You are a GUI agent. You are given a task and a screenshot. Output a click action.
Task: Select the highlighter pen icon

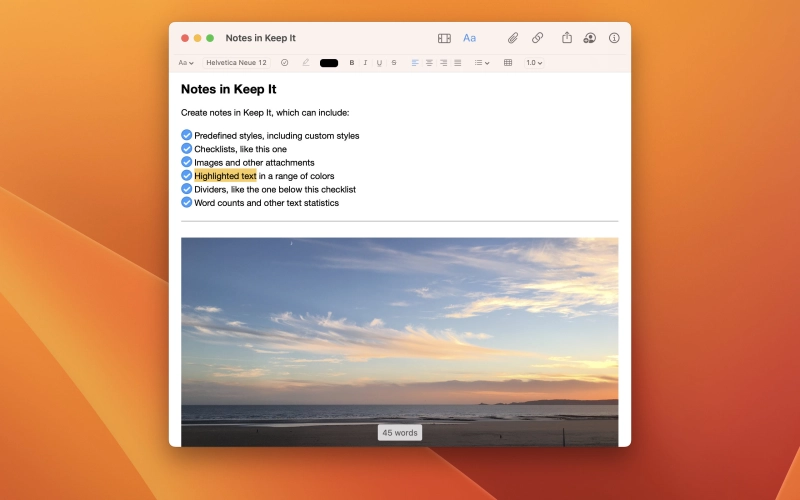click(306, 63)
